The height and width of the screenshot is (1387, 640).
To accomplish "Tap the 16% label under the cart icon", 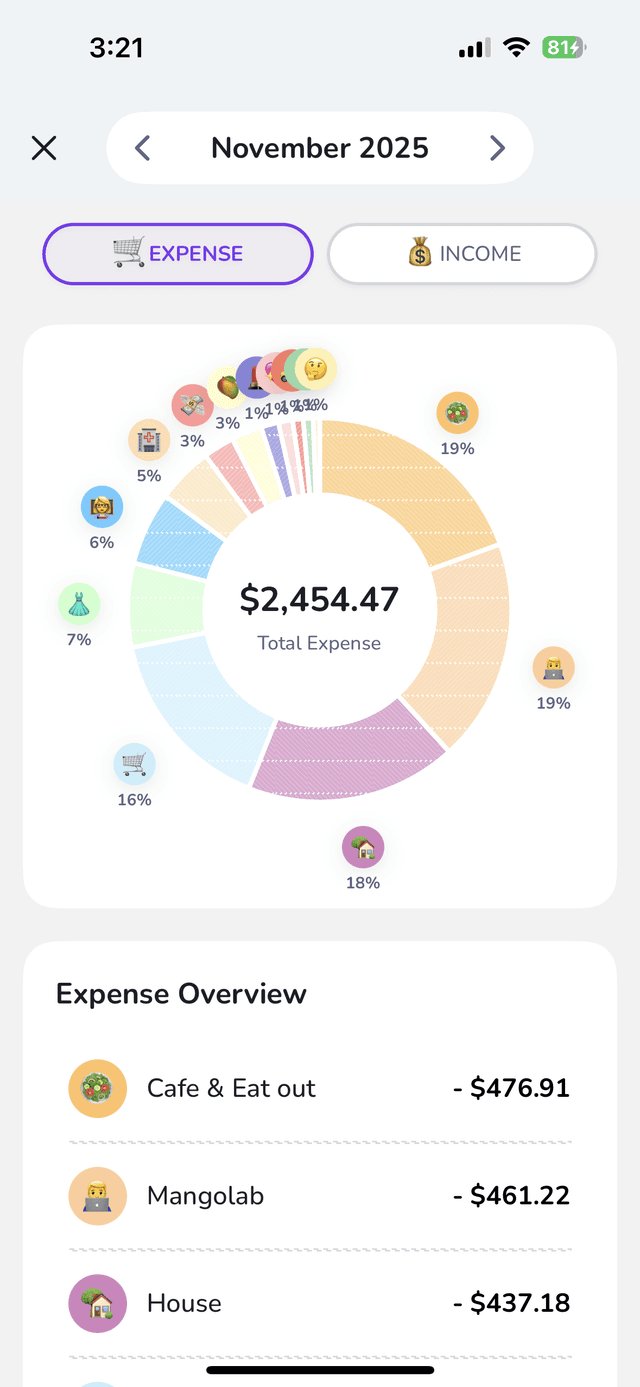I will pos(134,800).
